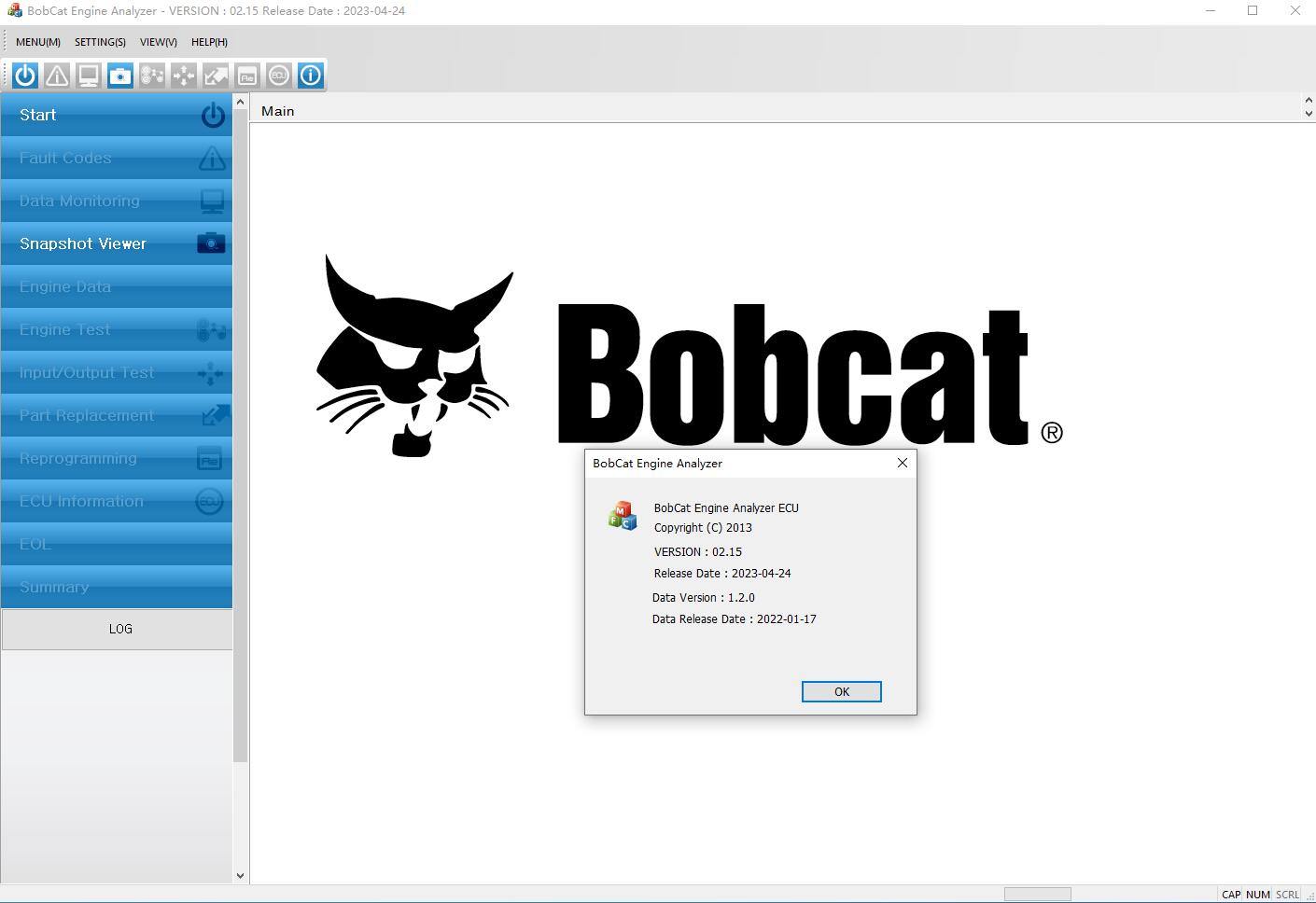The width and height of the screenshot is (1316, 903).
Task: Select Summary sidebar entry
Action: pyautogui.click(x=117, y=587)
